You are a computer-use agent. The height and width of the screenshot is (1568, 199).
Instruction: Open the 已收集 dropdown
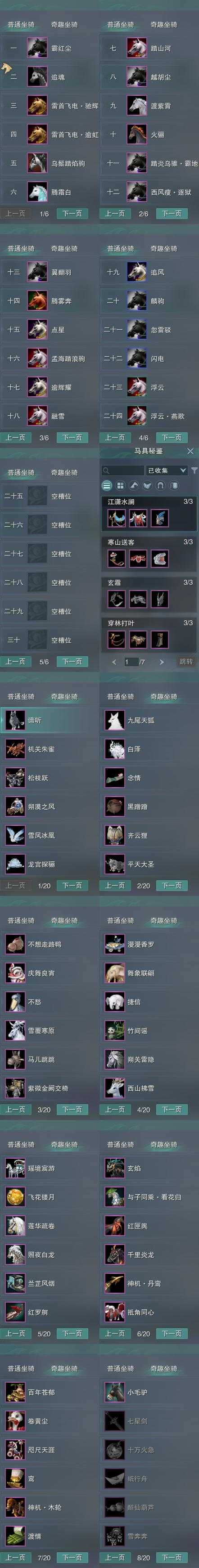click(x=166, y=470)
